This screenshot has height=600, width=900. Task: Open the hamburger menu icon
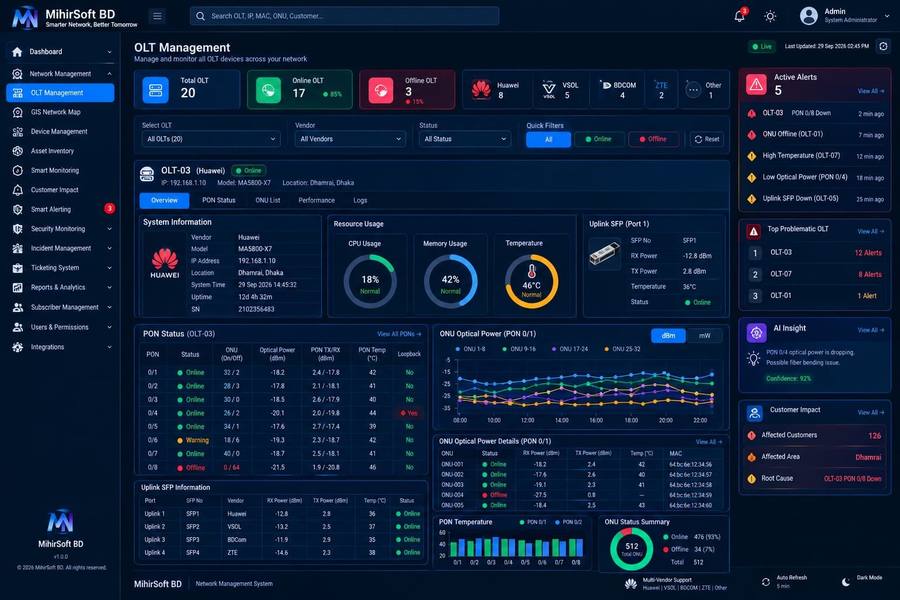157,16
